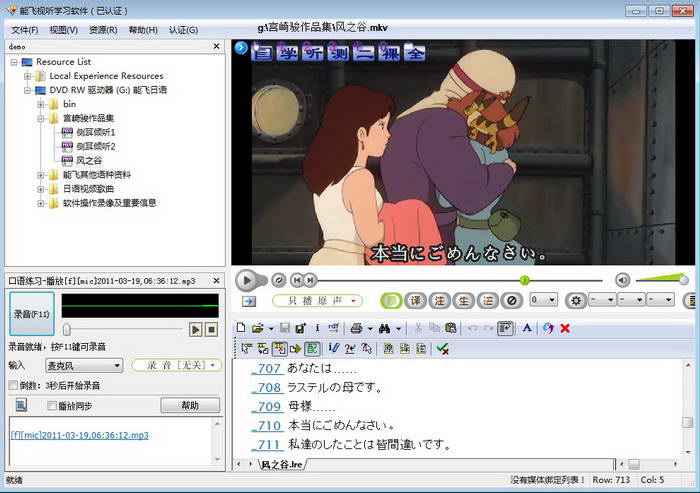Click the video progress slider handle

click(x=524, y=280)
